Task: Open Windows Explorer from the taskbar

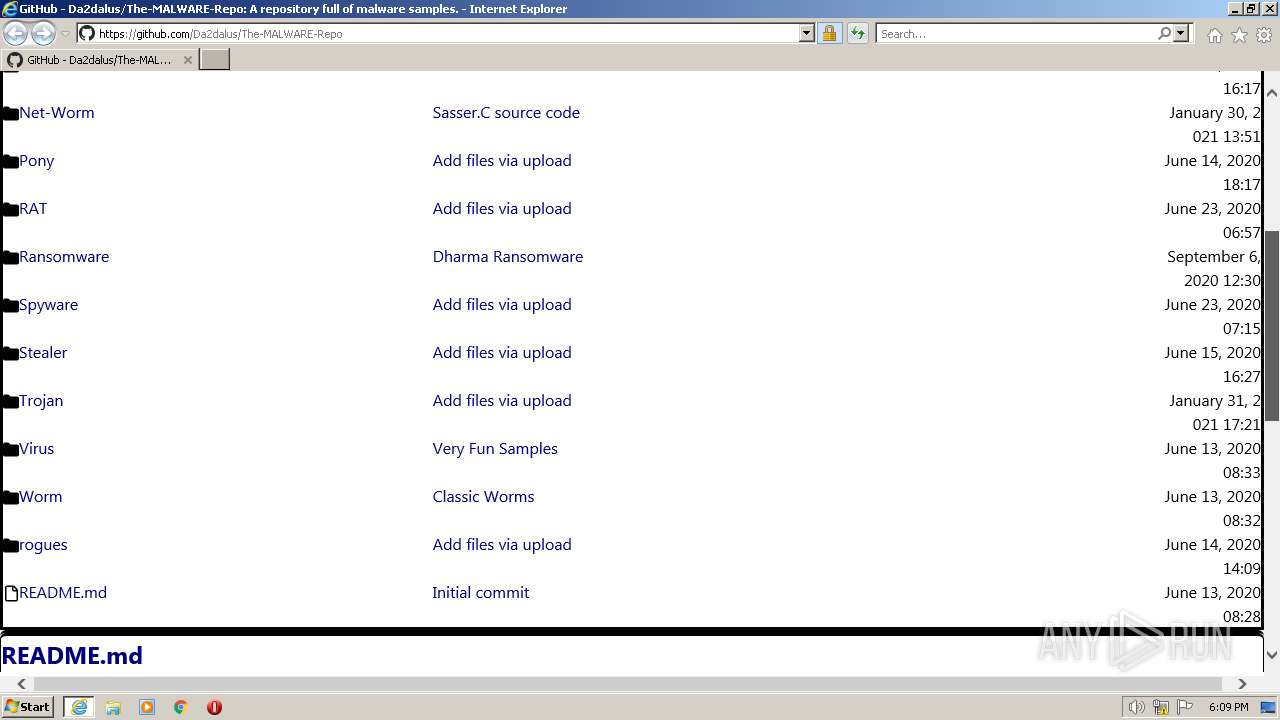Action: (x=113, y=707)
